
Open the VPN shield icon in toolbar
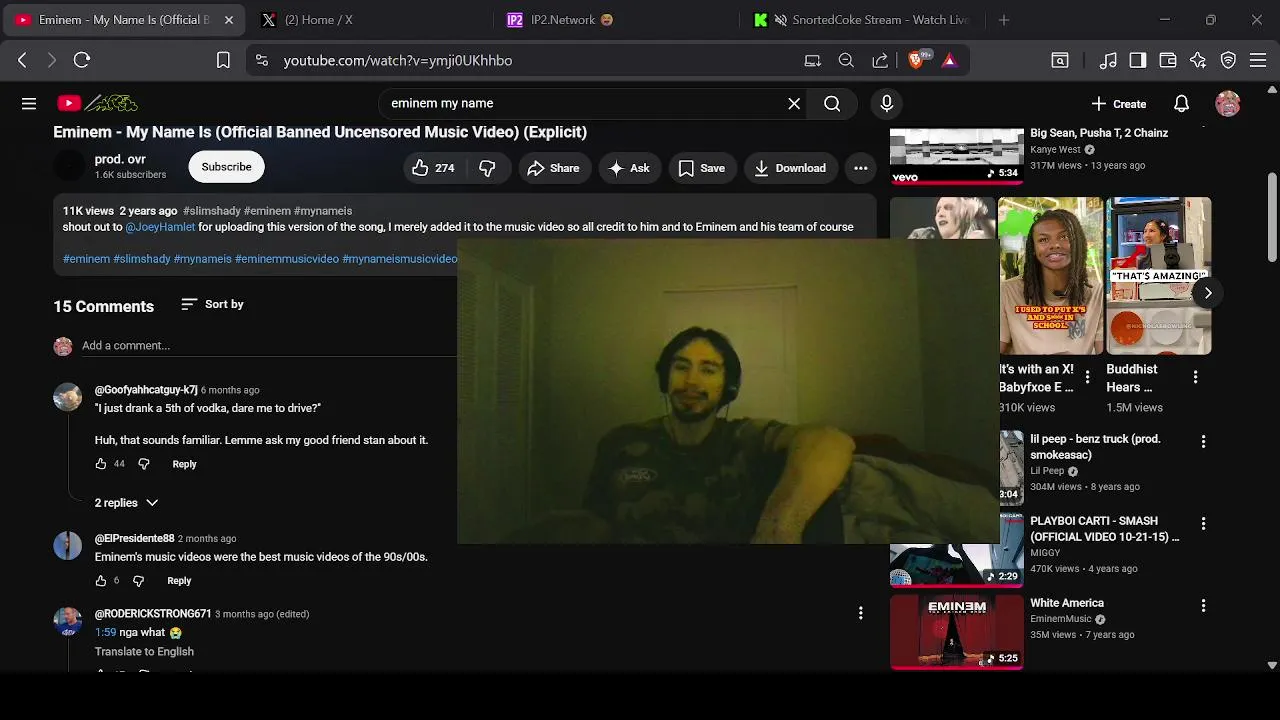point(1228,60)
